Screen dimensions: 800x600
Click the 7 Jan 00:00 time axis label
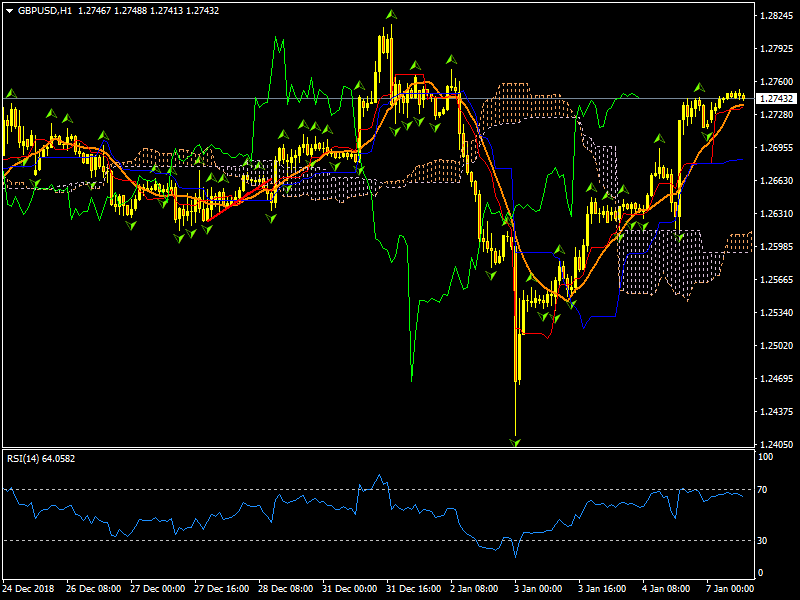pyautogui.click(x=731, y=588)
